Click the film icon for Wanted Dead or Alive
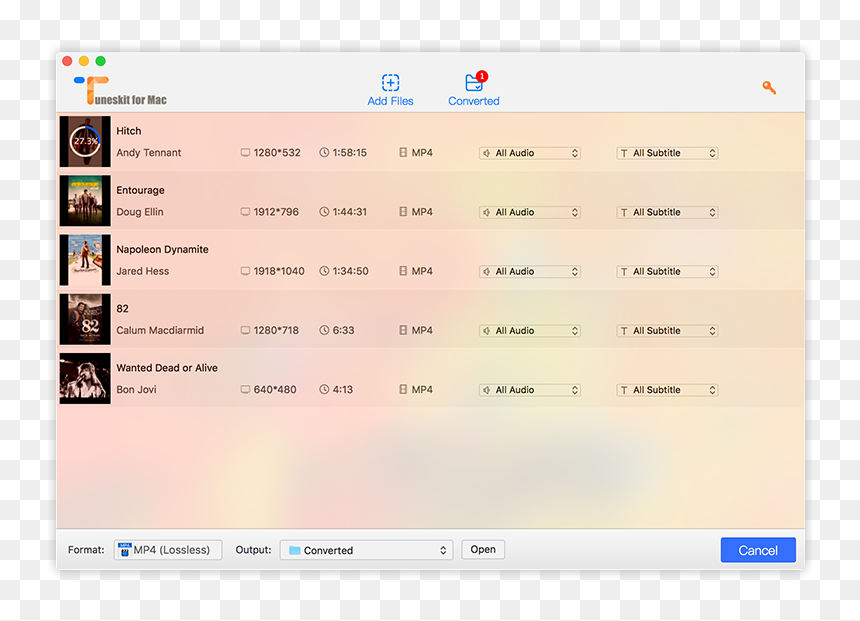The image size is (860, 621). click(x=403, y=389)
